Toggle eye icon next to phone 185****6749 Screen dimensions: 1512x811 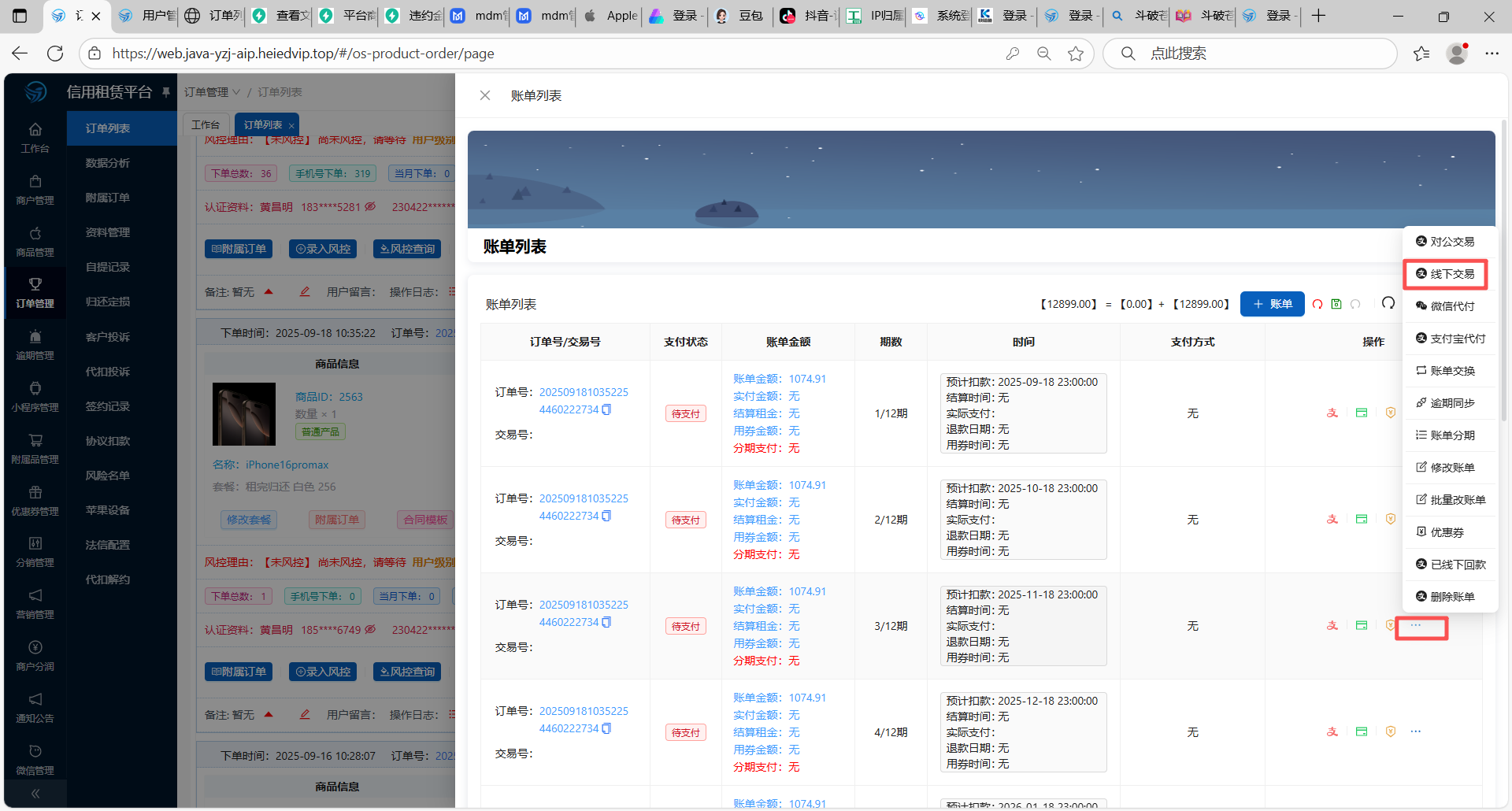tap(370, 630)
